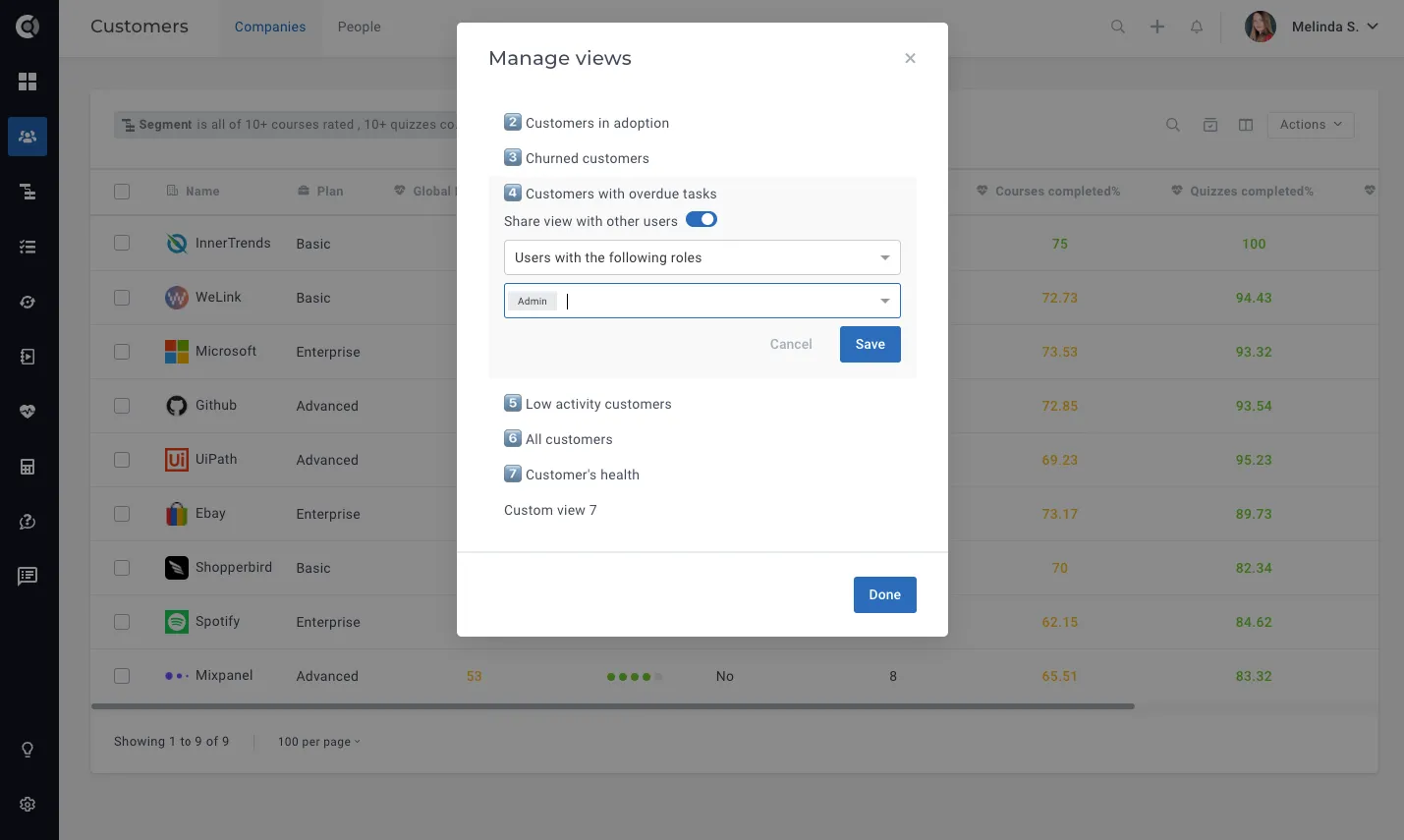Open the task list icon in sidebar
Image resolution: width=1404 pixels, height=840 pixels.
(x=28, y=247)
